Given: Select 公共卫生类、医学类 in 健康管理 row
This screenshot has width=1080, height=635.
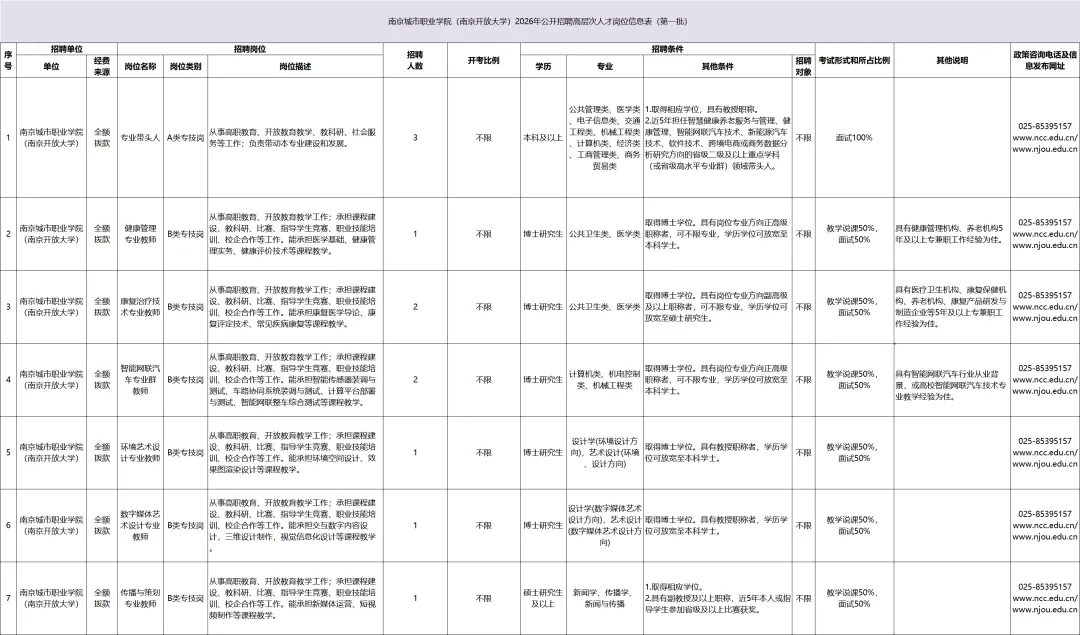Looking at the screenshot, I should coord(605,234).
